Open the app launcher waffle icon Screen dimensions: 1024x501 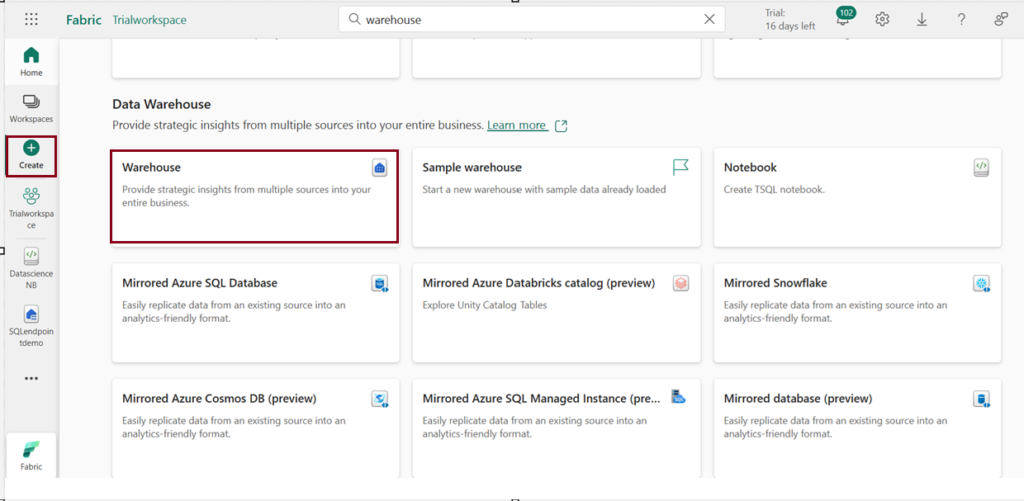click(x=31, y=19)
